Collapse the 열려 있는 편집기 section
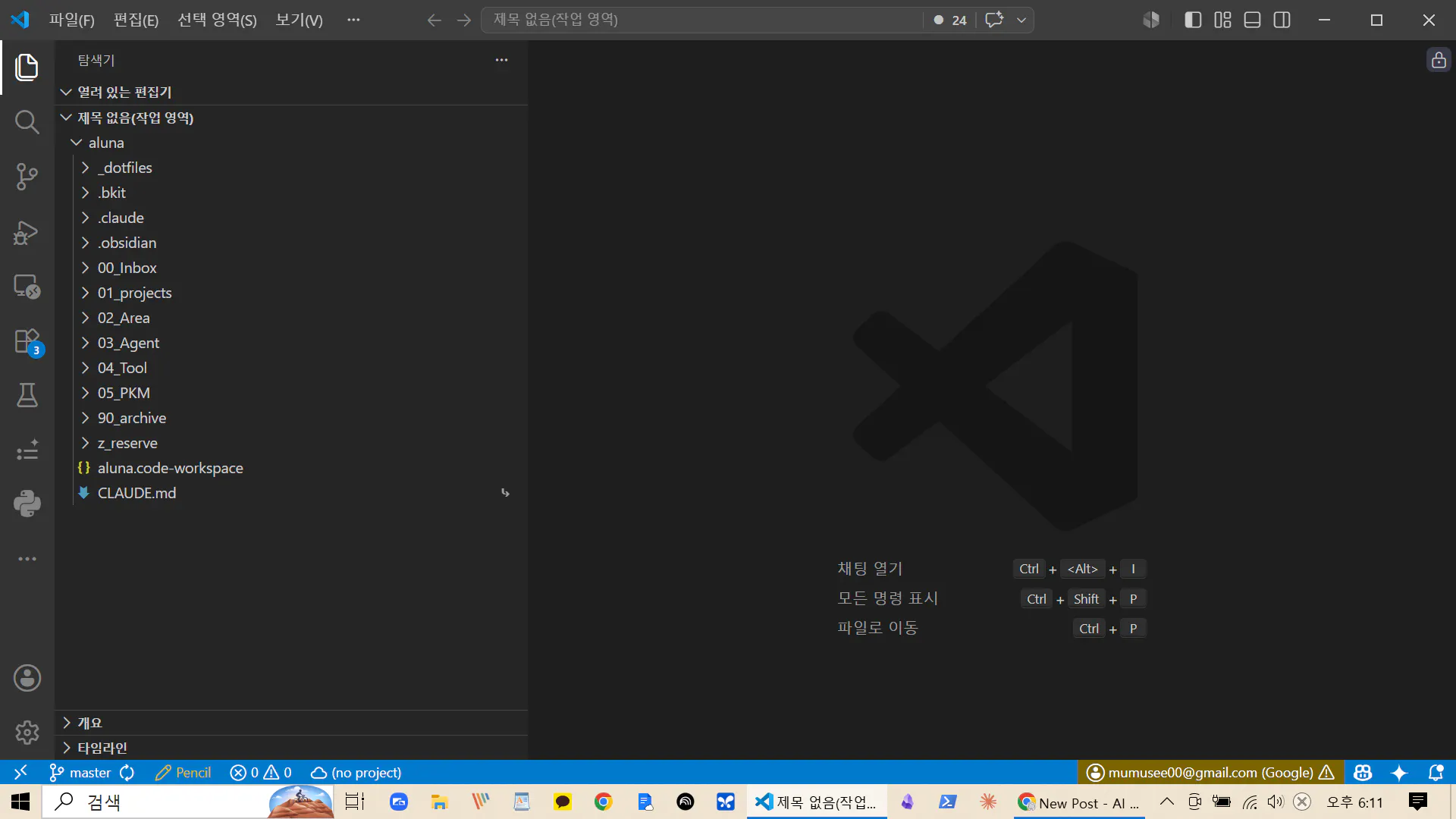The image size is (1456, 819). (291, 93)
